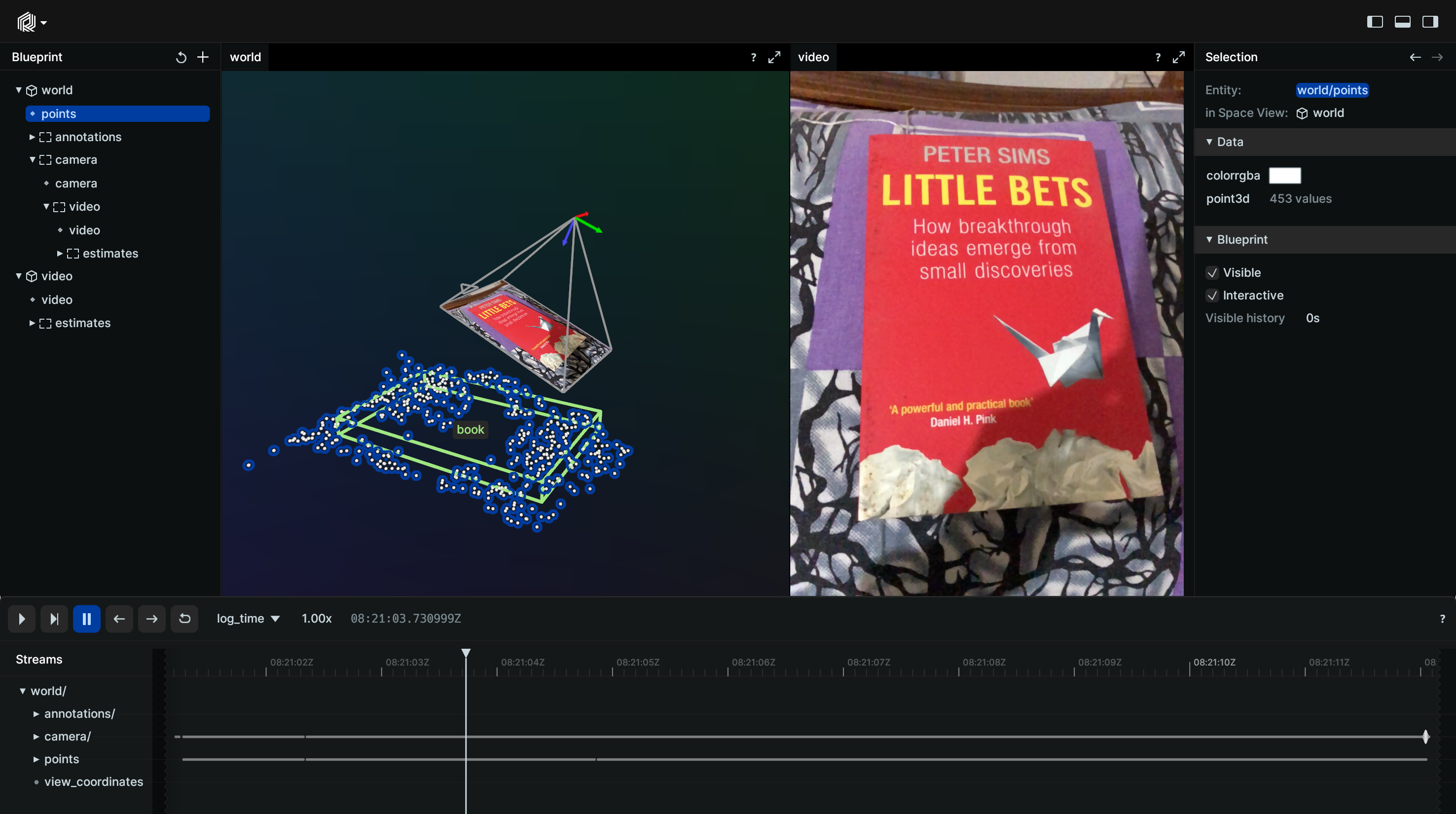This screenshot has height=814, width=1456.
Task: Maximize the video space view
Action: pyautogui.click(x=1178, y=57)
